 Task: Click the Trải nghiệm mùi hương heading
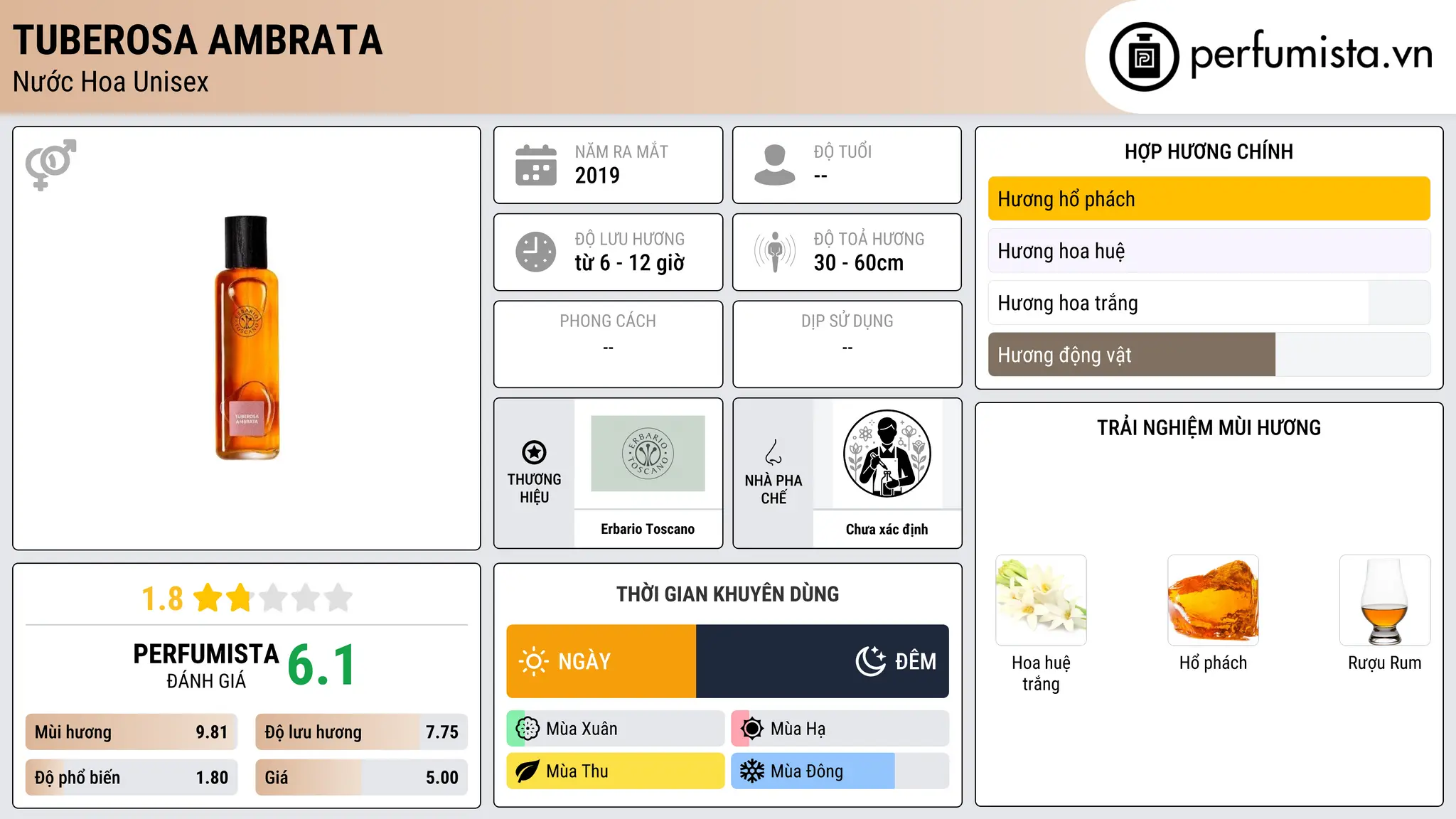coord(1209,428)
